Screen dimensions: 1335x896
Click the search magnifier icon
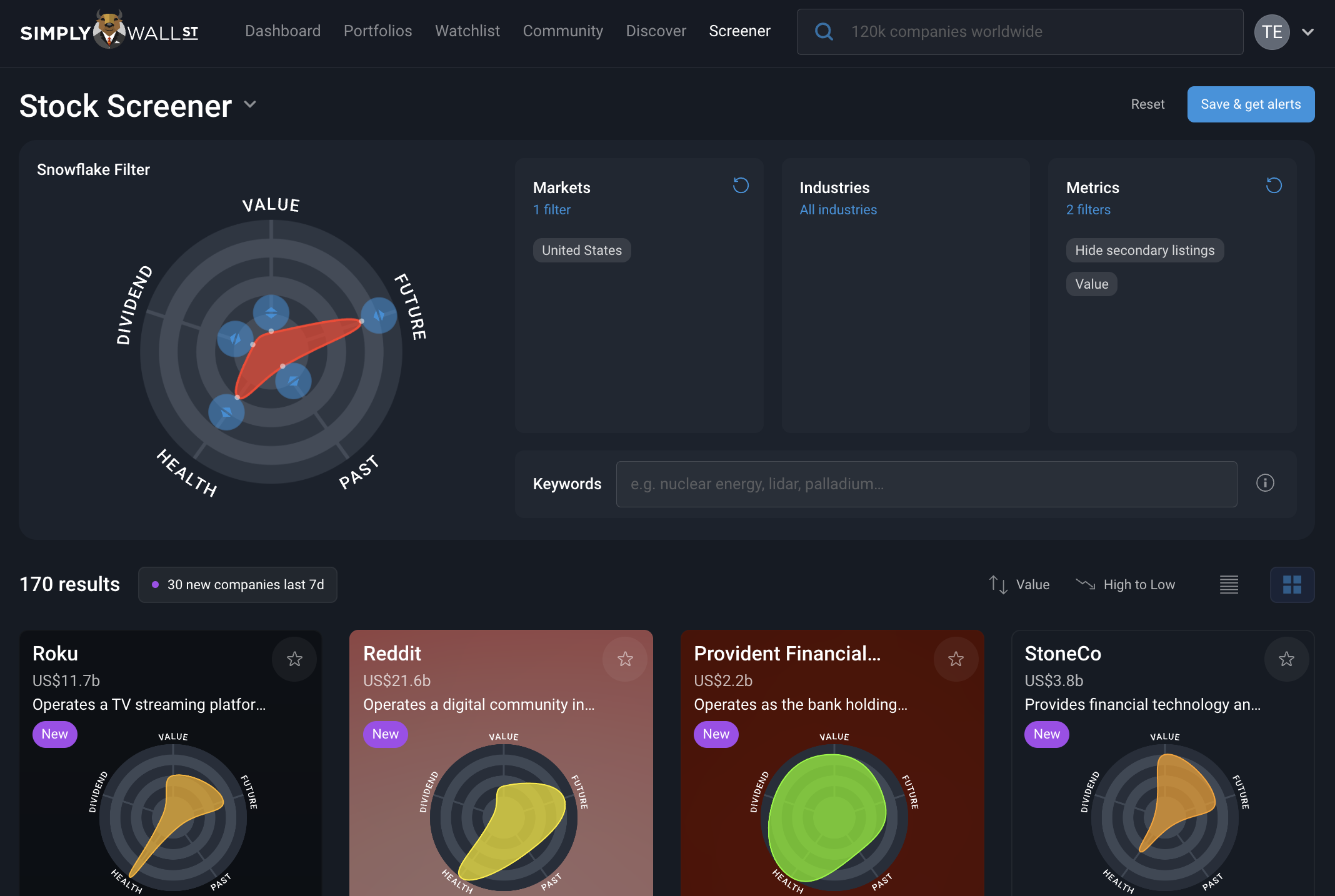pos(824,32)
